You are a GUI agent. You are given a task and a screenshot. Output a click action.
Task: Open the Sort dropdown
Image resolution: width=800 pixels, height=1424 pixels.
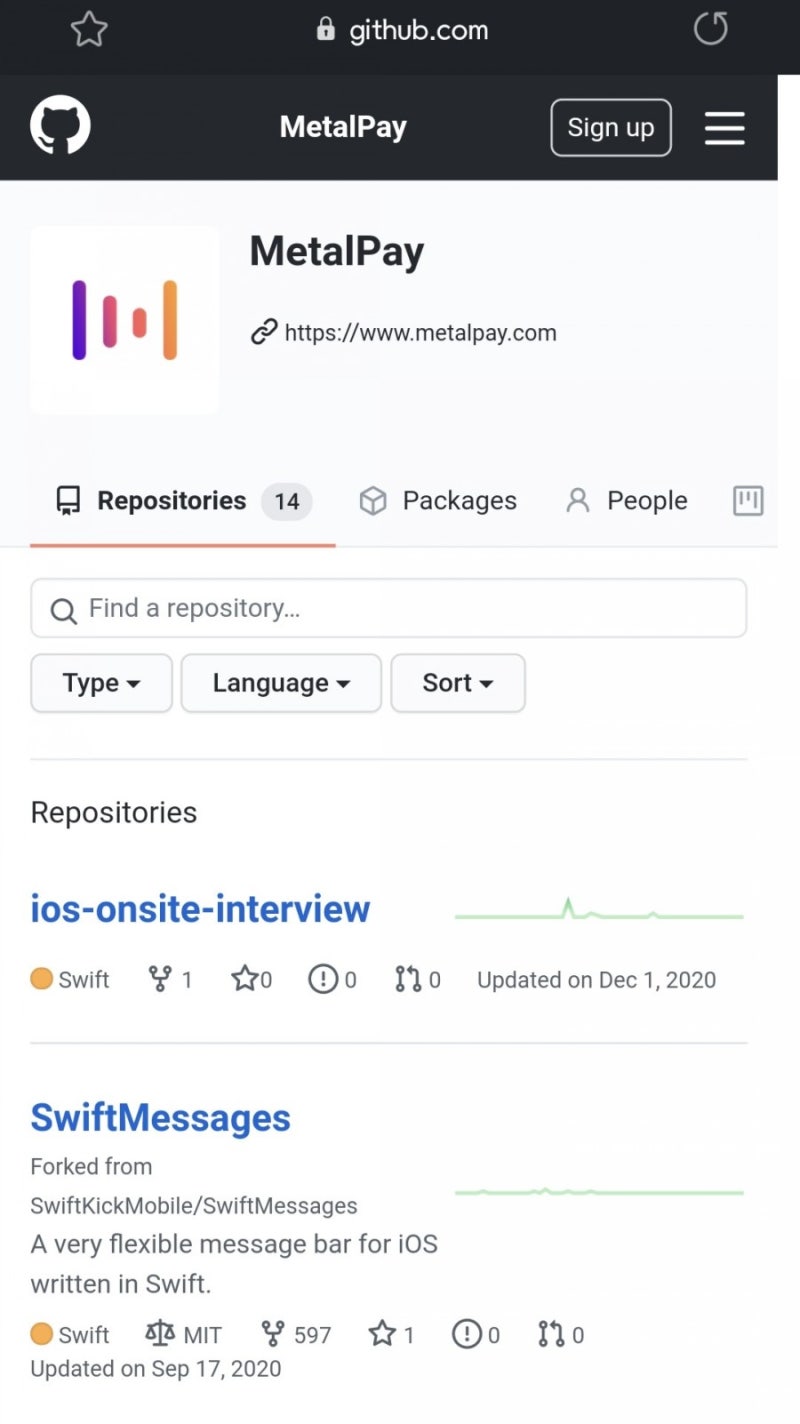point(458,683)
